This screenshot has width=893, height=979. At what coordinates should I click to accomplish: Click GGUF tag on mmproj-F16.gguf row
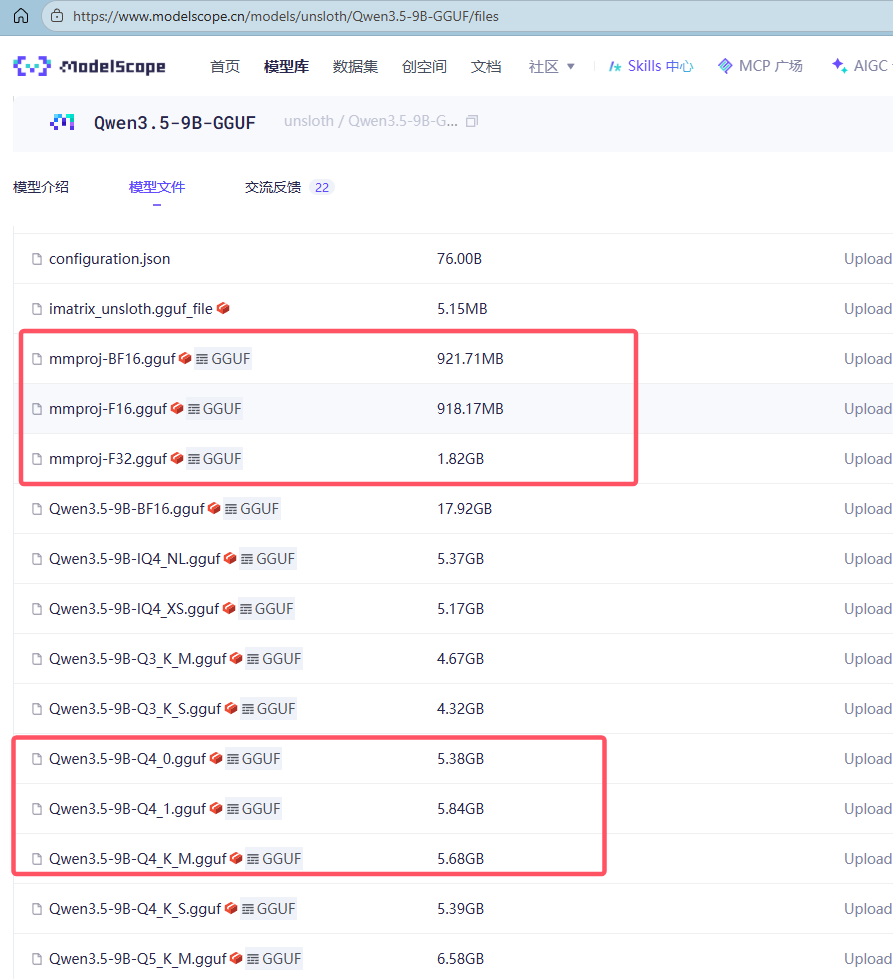[214, 408]
